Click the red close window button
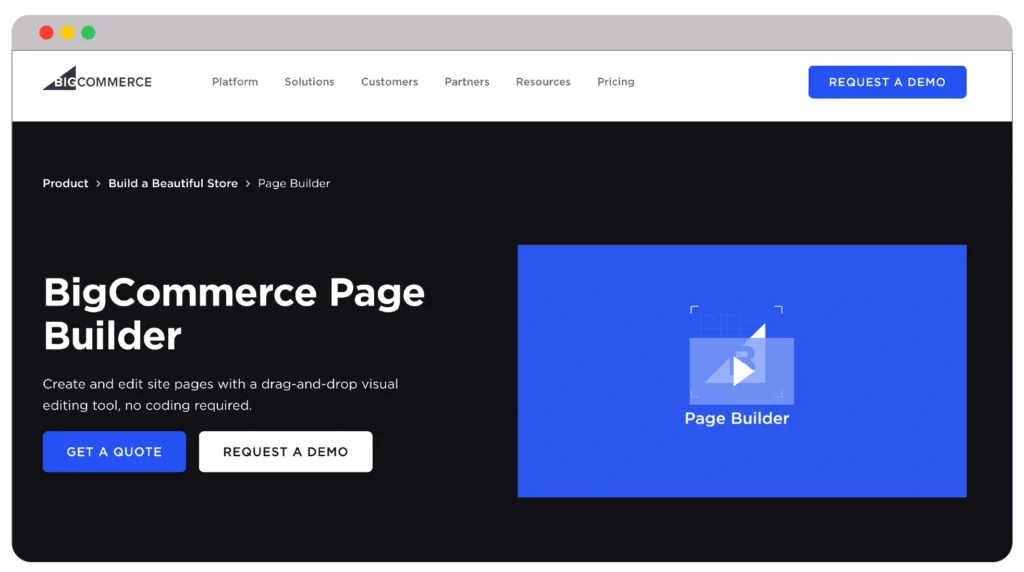Viewport: 1024px width, 572px height. point(46,33)
